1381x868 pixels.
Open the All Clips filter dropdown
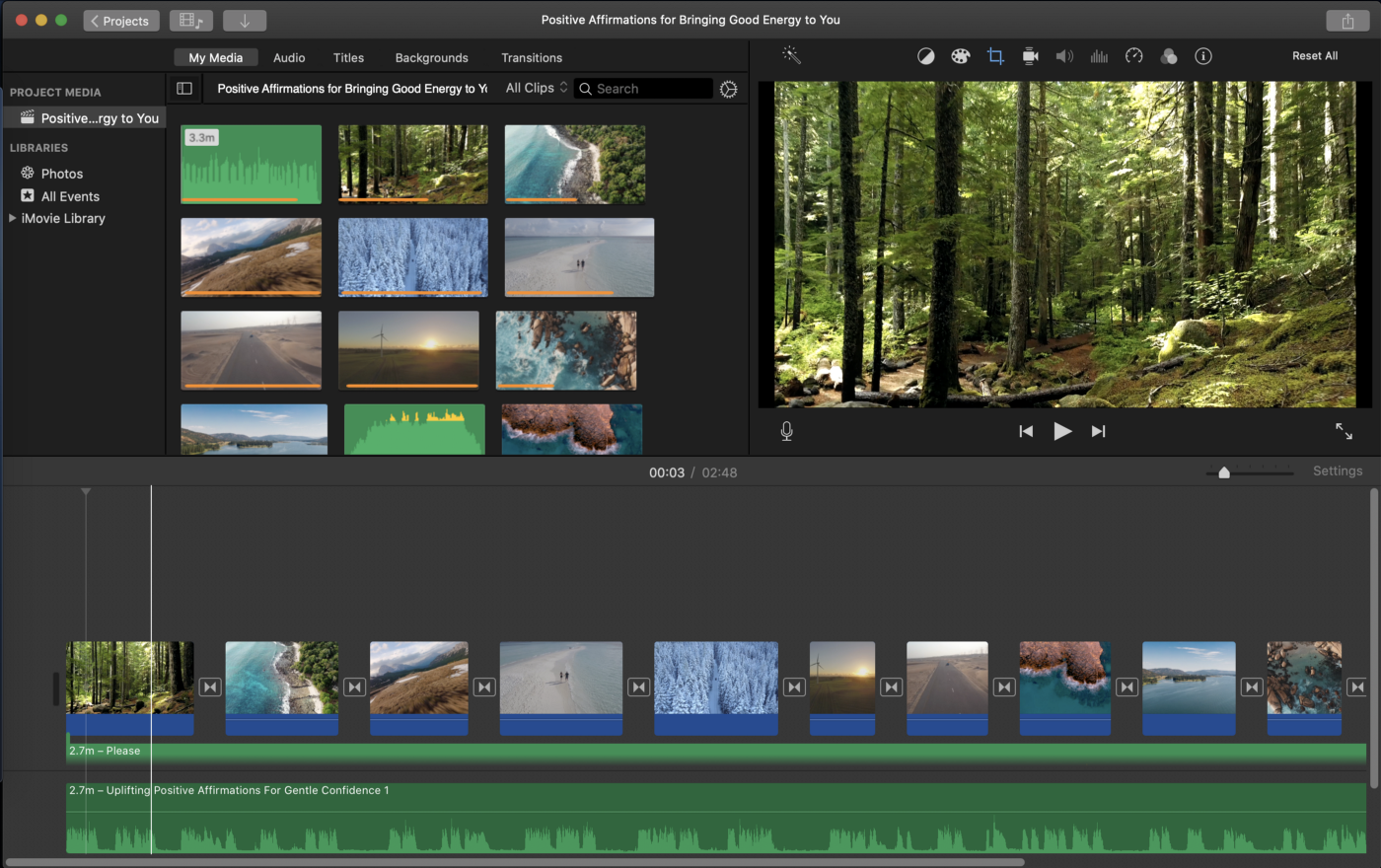point(537,88)
